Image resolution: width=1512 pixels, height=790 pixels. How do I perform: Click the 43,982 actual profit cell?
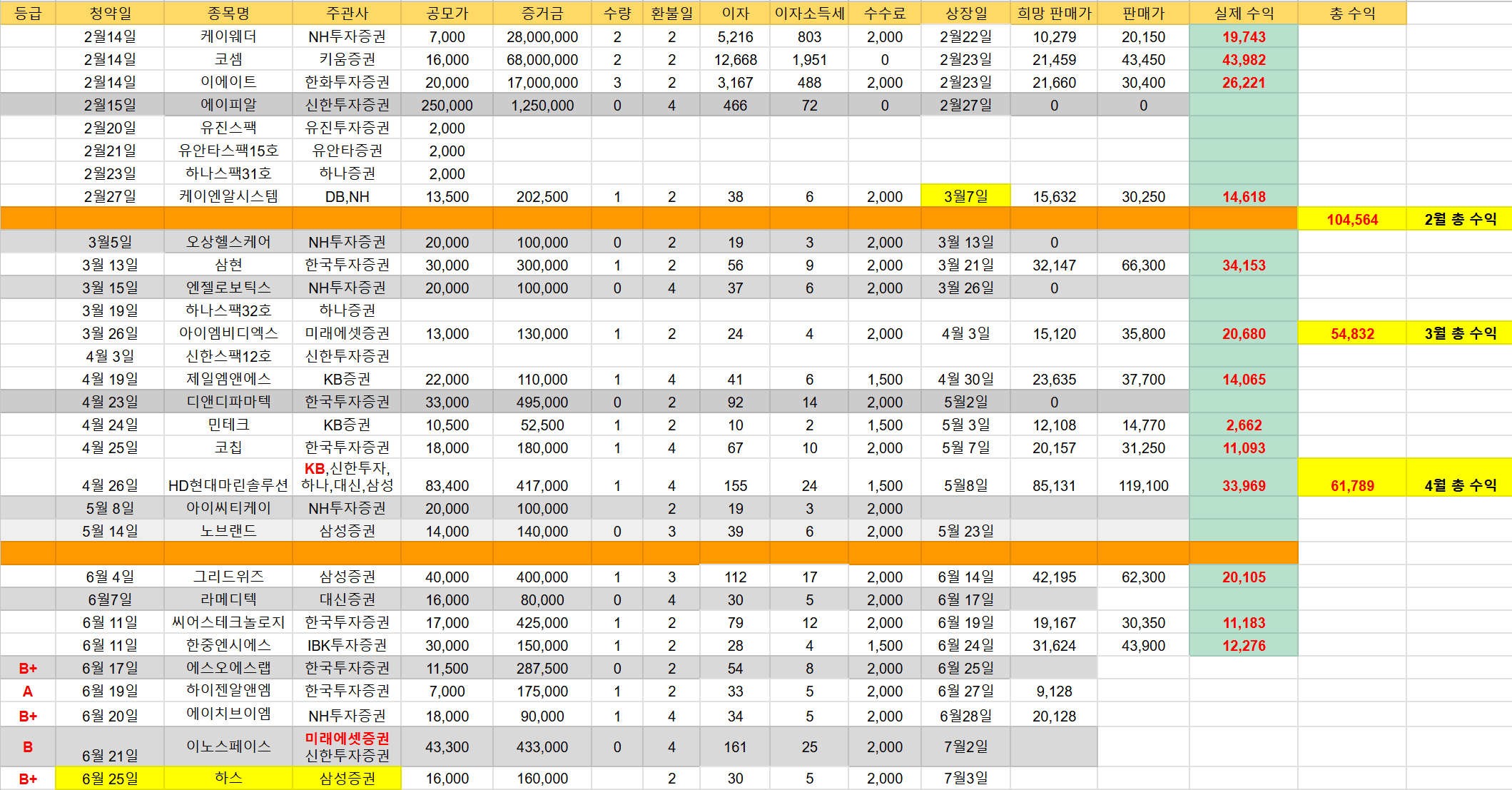click(1244, 59)
